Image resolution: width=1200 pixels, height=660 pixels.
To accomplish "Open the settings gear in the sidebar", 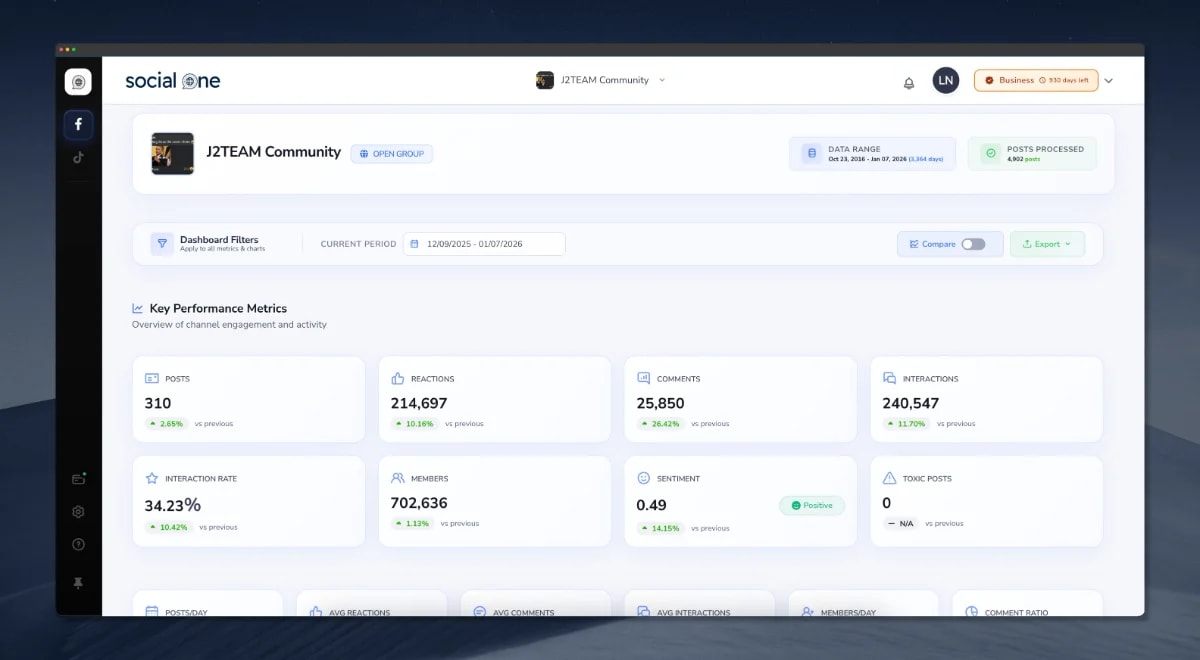I will pyautogui.click(x=78, y=511).
